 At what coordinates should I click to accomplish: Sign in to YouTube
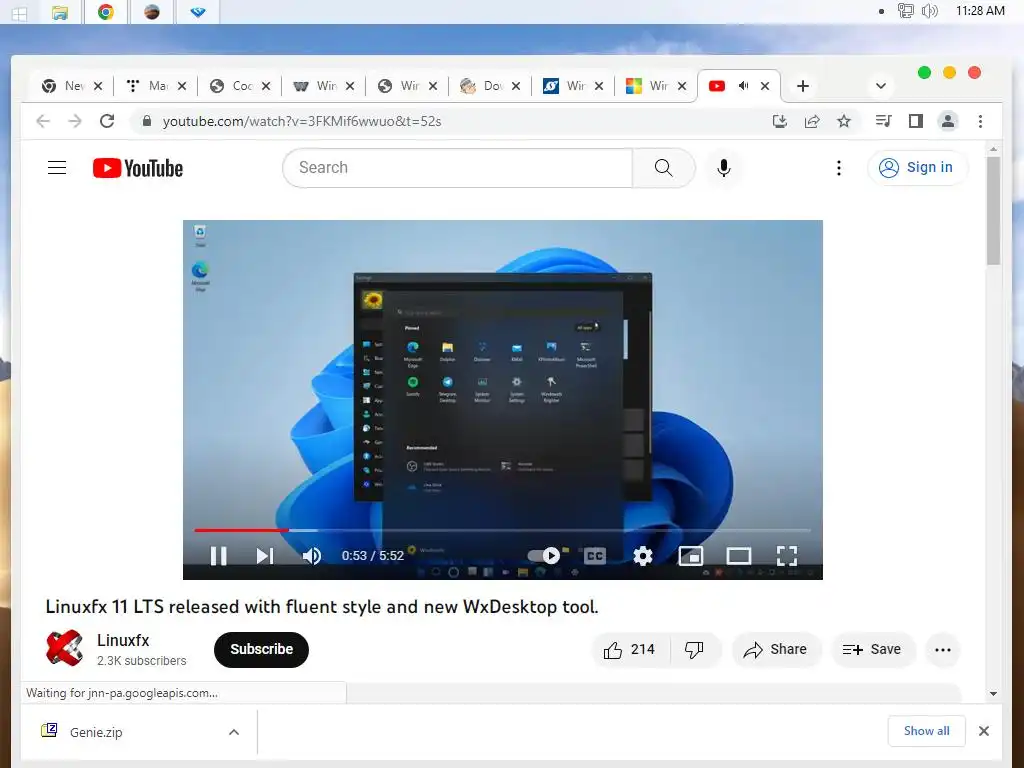pyautogui.click(x=918, y=168)
